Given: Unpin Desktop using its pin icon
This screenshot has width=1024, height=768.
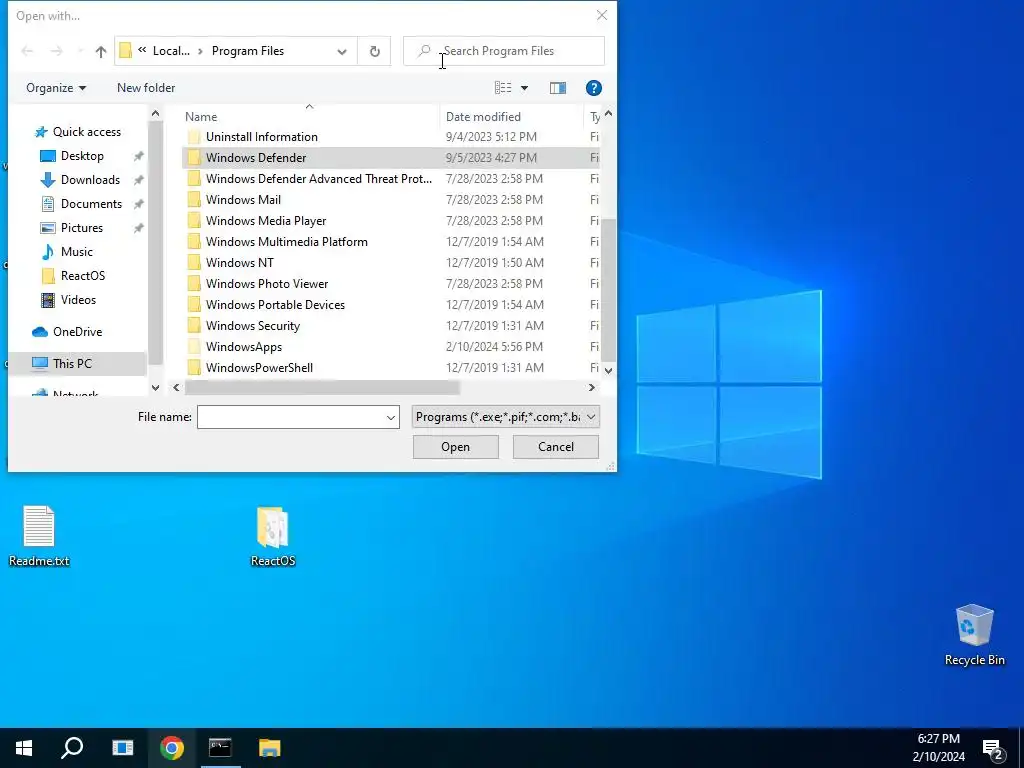Looking at the screenshot, I should click(138, 156).
